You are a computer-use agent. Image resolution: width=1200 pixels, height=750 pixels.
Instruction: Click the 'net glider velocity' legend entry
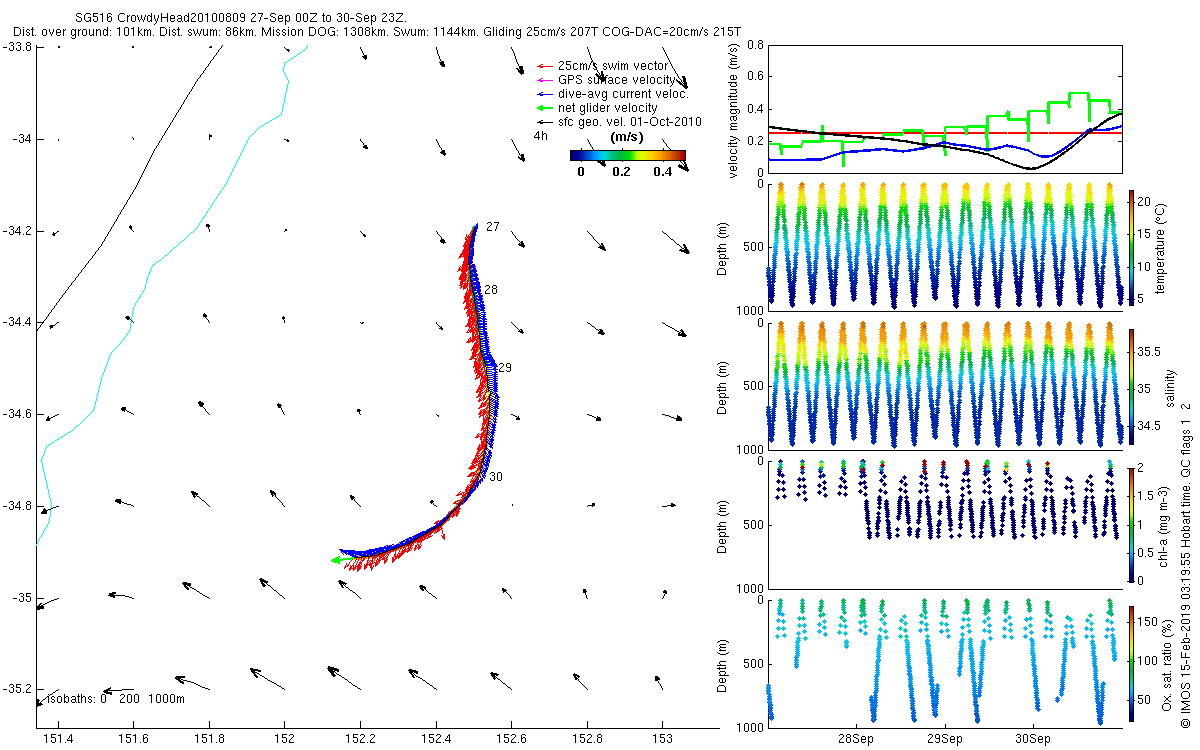click(x=600, y=107)
